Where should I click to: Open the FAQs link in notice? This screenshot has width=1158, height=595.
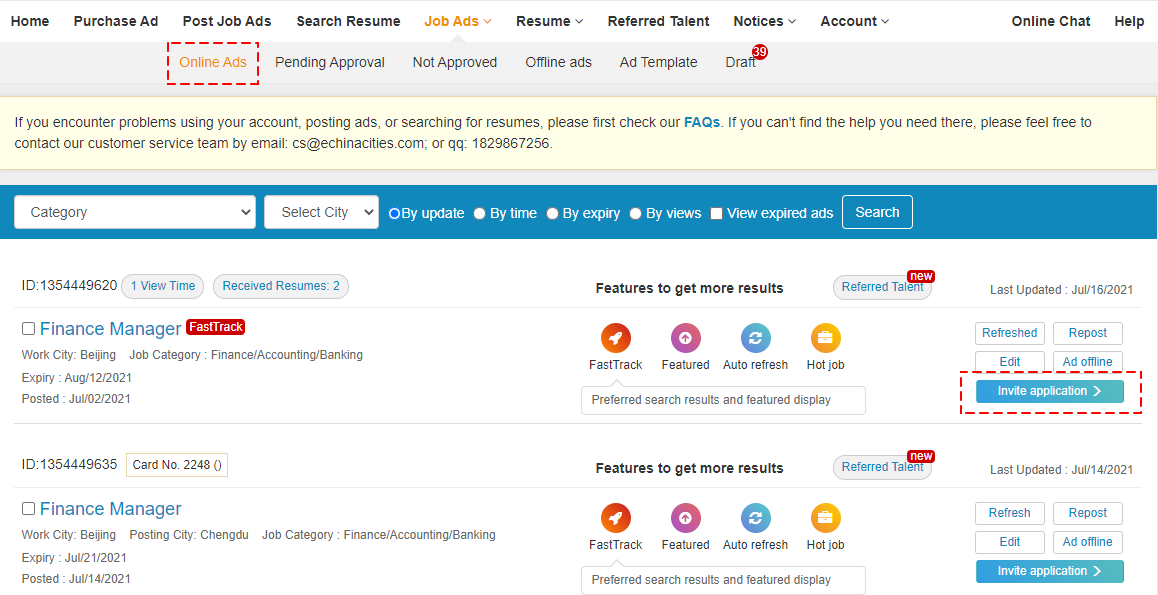pyautogui.click(x=701, y=122)
